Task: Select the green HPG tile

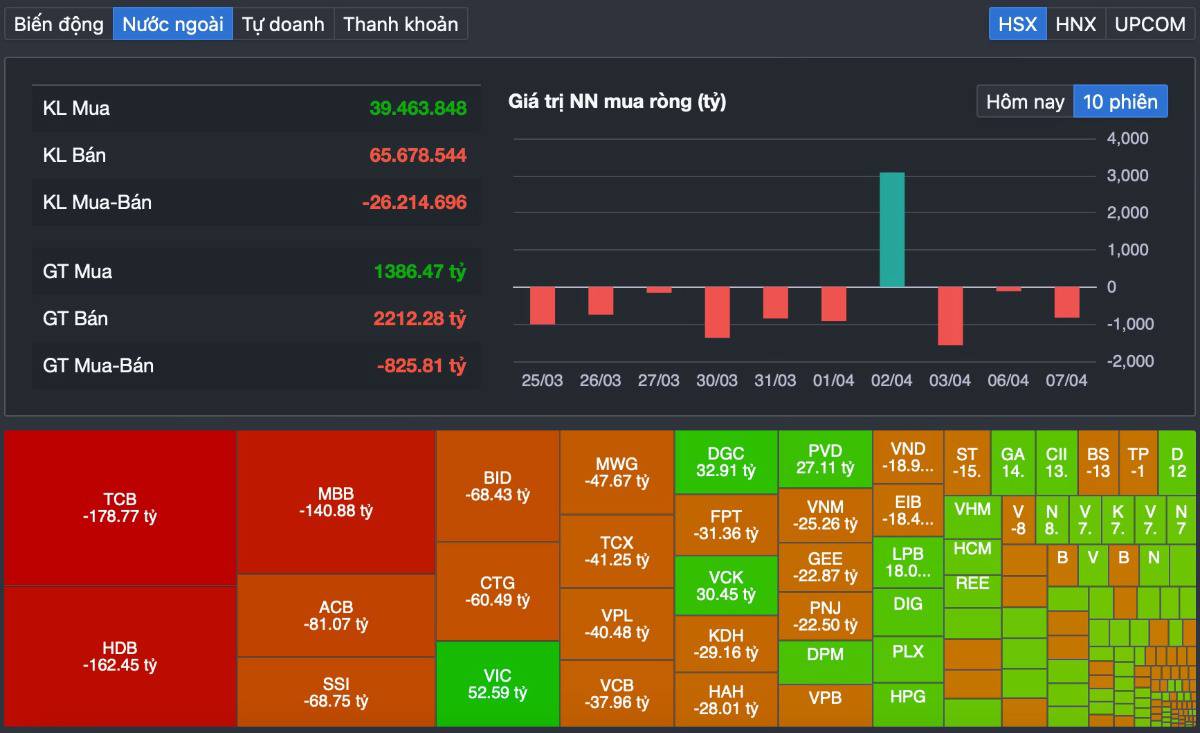Action: coord(908,705)
